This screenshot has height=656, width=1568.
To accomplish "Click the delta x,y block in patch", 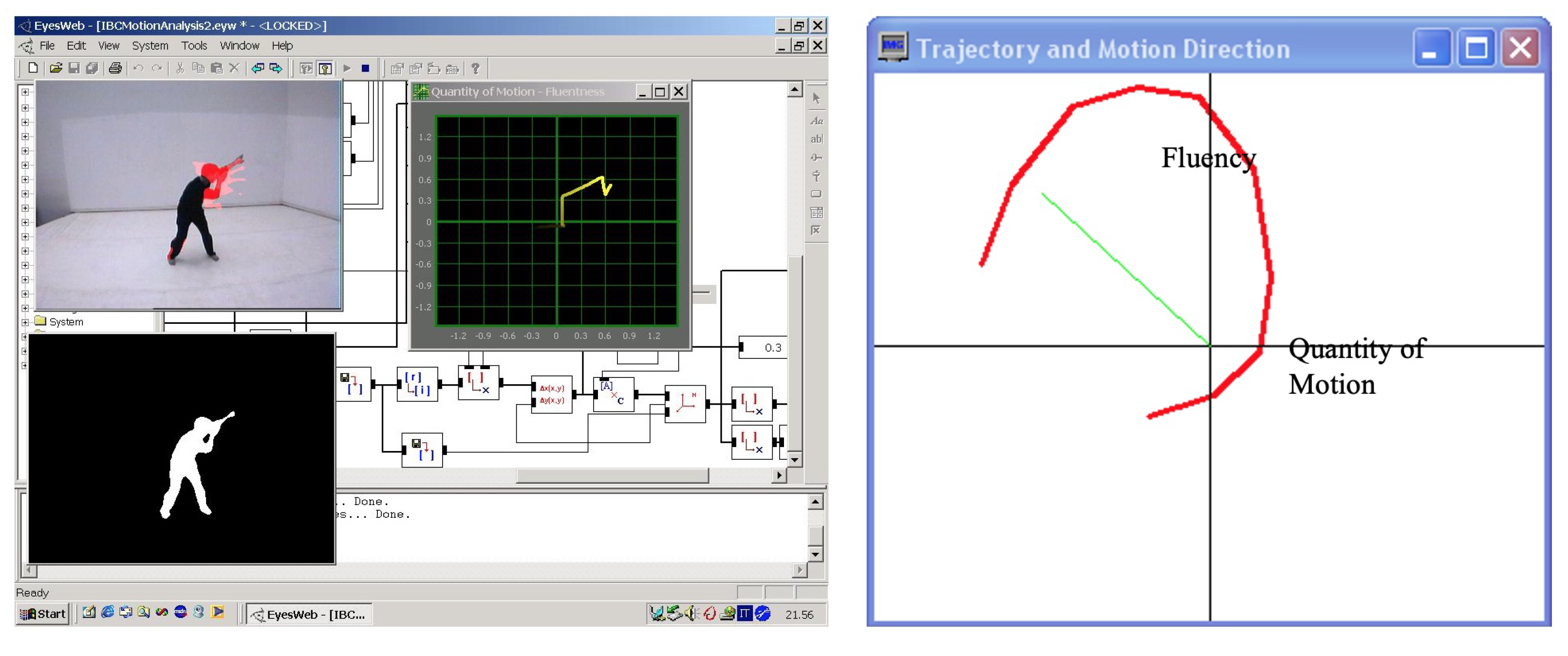I will (551, 394).
